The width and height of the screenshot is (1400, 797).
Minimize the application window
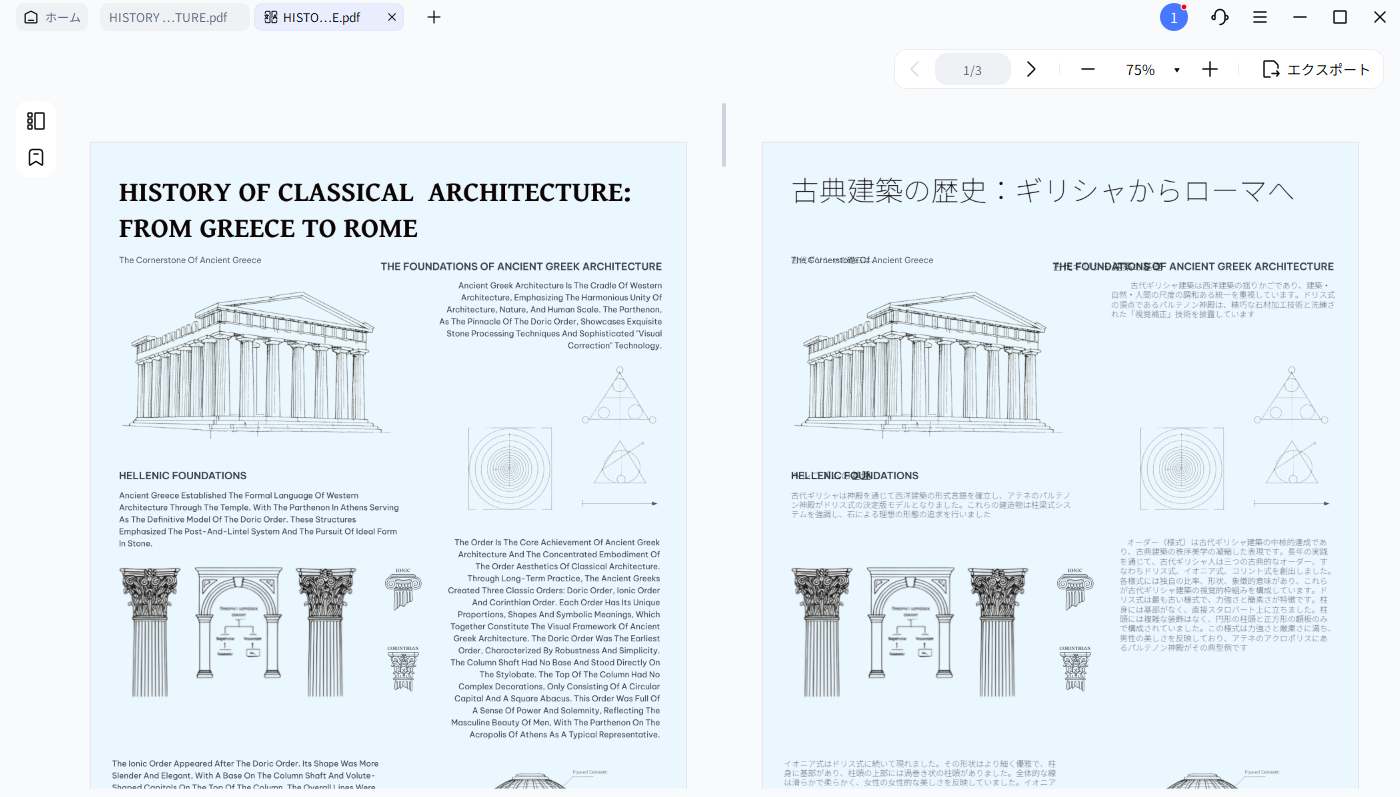click(x=1300, y=17)
